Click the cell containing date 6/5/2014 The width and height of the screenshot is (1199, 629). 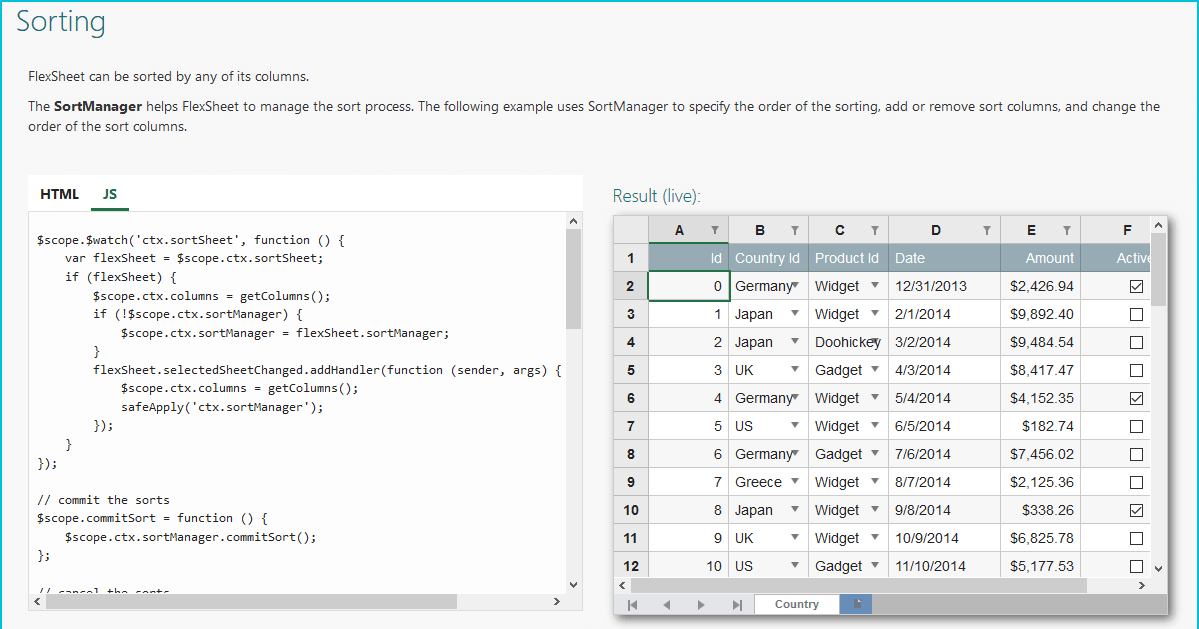pos(944,426)
